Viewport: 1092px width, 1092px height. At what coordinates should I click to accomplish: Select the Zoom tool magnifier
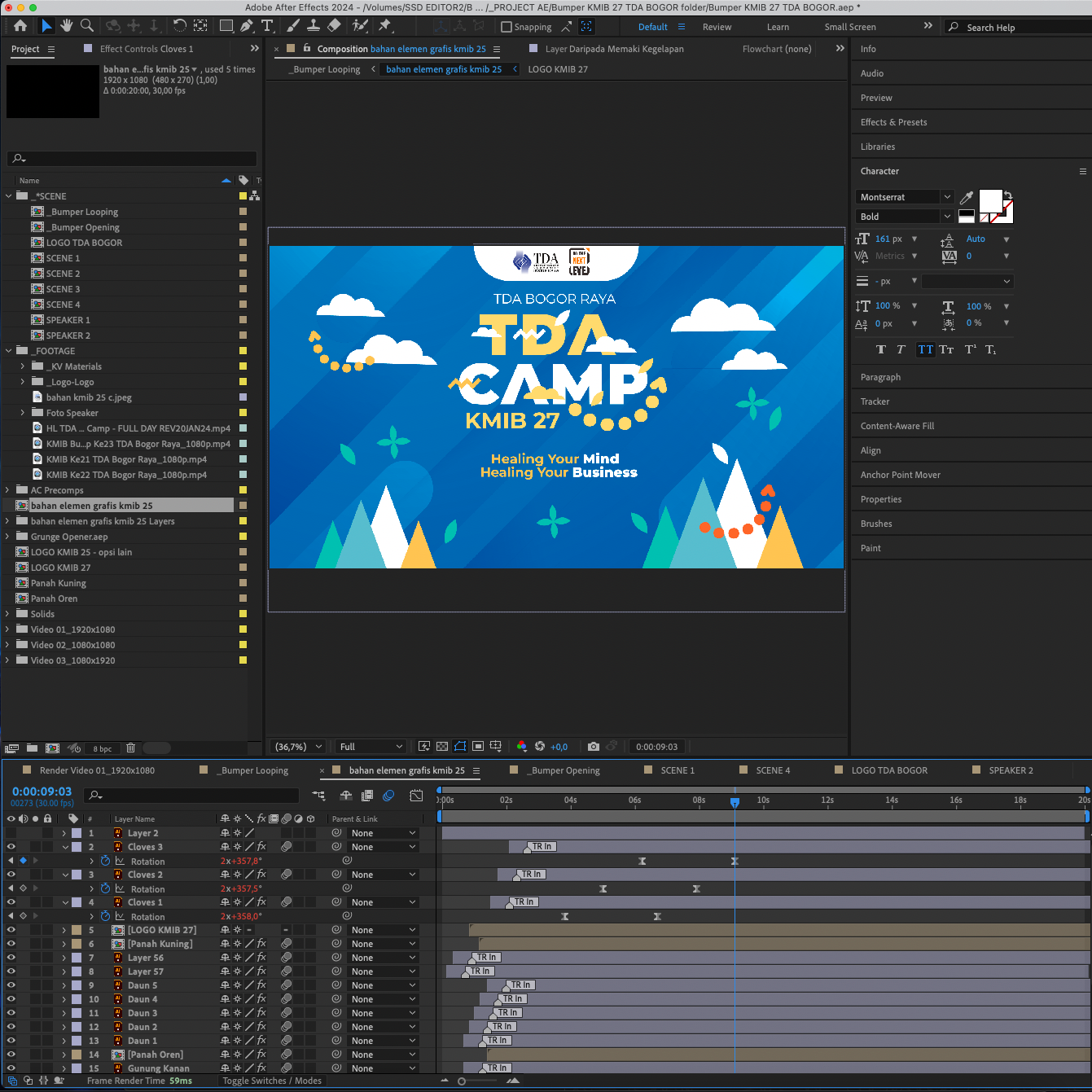coord(87,26)
